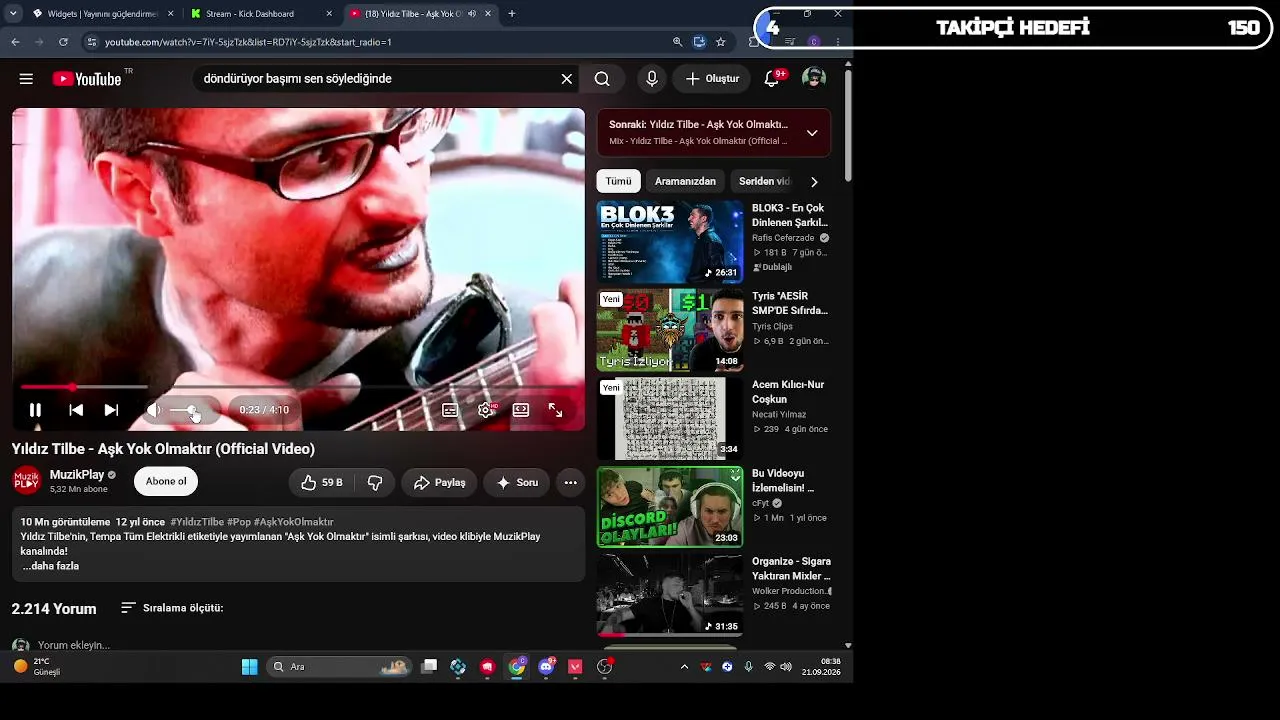Run search with the magnifier button

point(602,79)
